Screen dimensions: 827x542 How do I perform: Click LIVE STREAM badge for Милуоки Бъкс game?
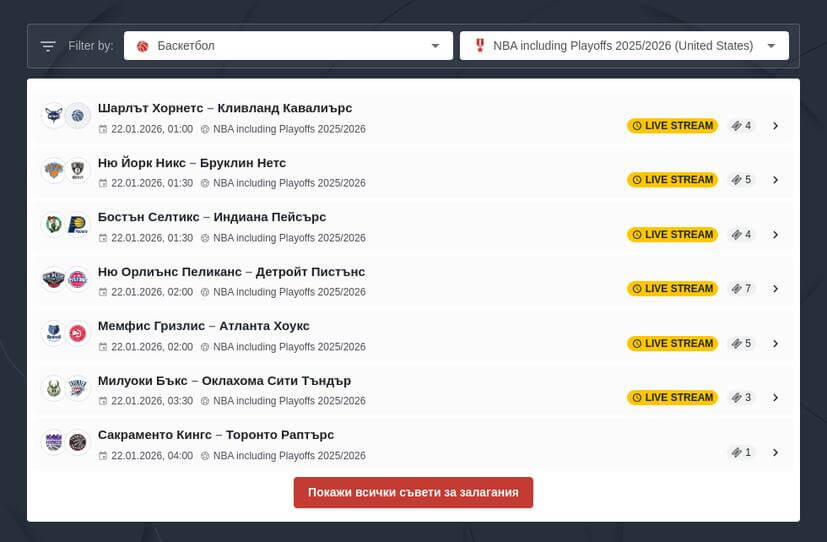672,397
